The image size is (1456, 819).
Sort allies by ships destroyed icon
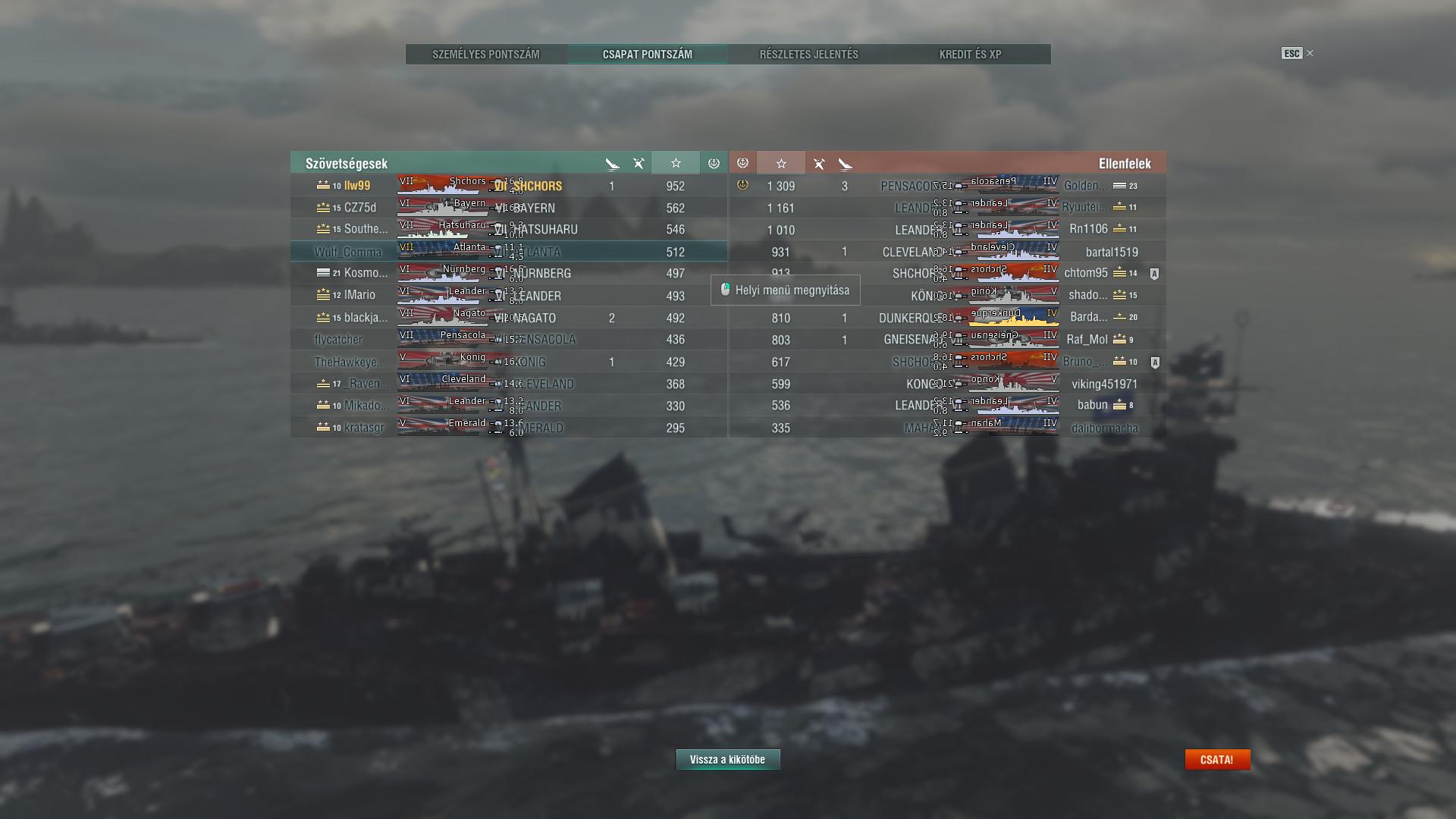[612, 163]
